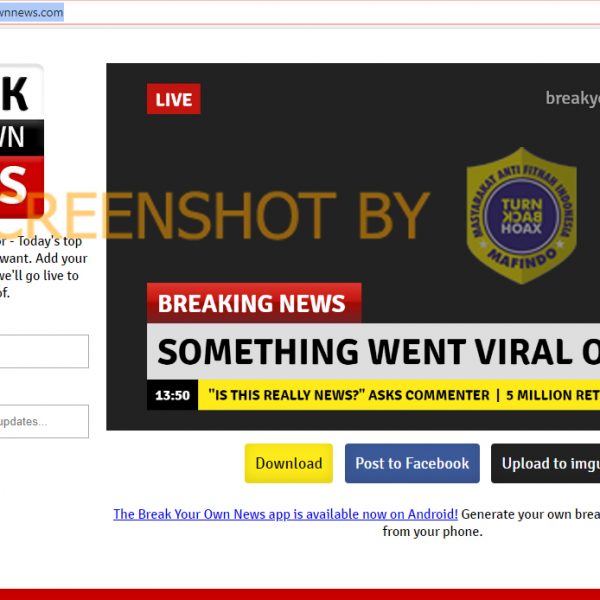Click the red BREAKING NEWS banner

[254, 303]
